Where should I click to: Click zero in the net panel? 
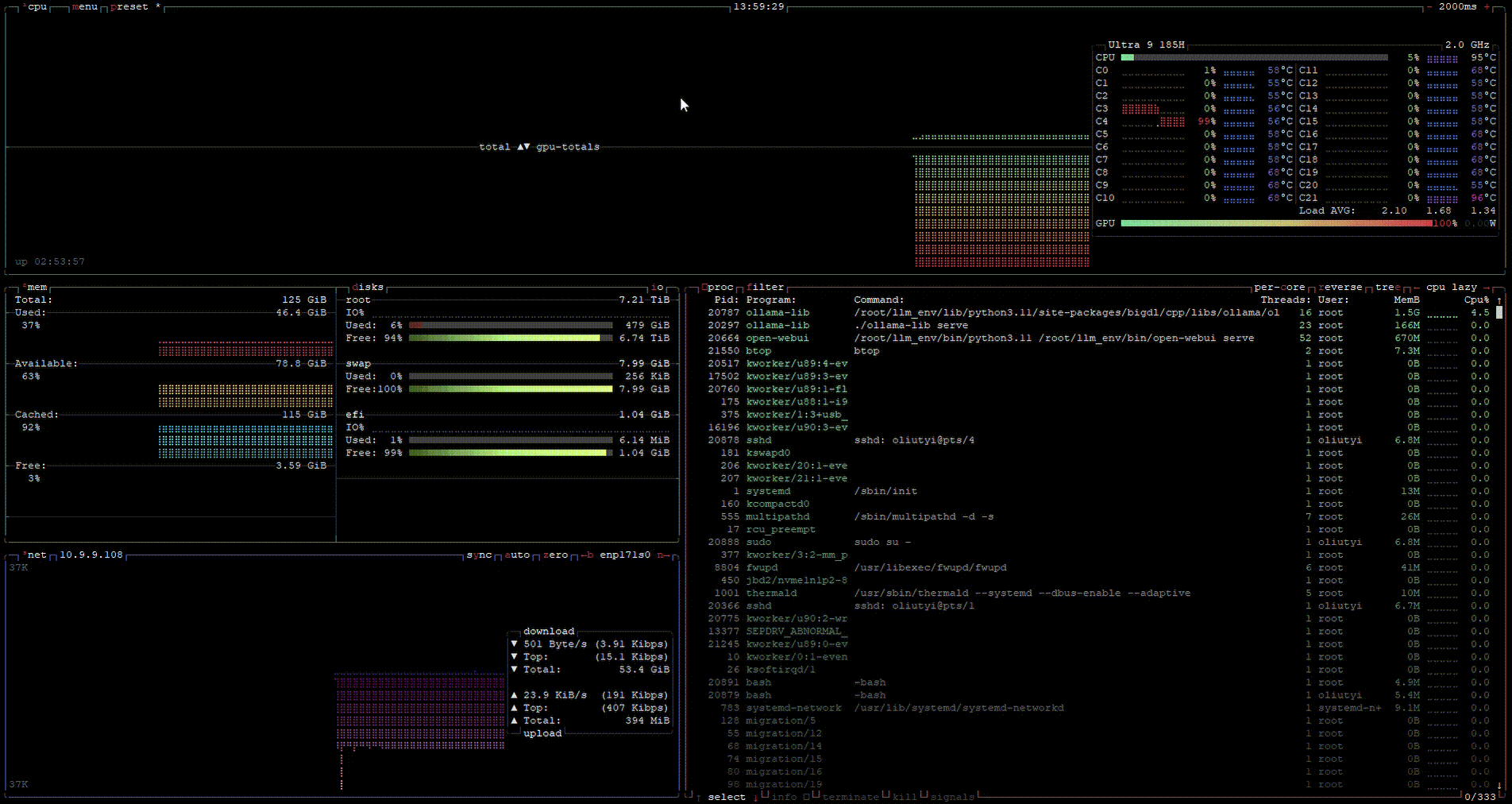coord(555,555)
